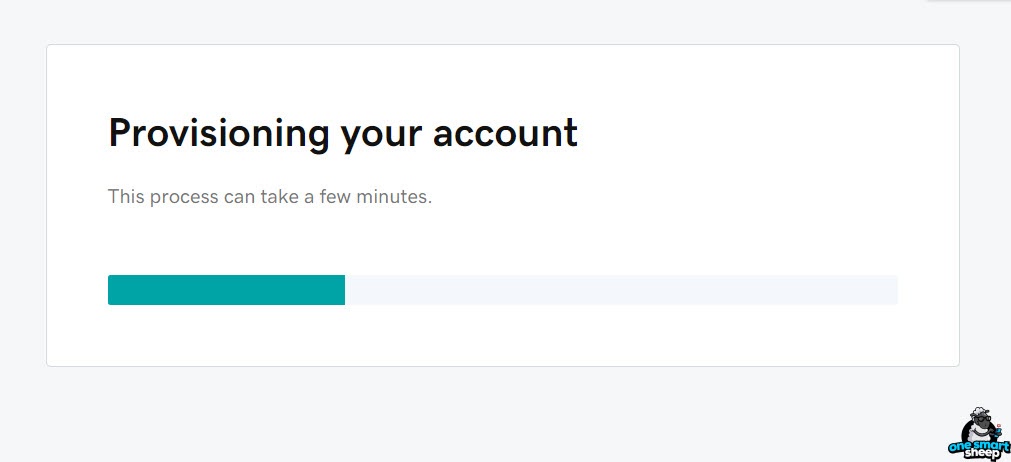Click the word "process" in the subtitle

pos(184,198)
